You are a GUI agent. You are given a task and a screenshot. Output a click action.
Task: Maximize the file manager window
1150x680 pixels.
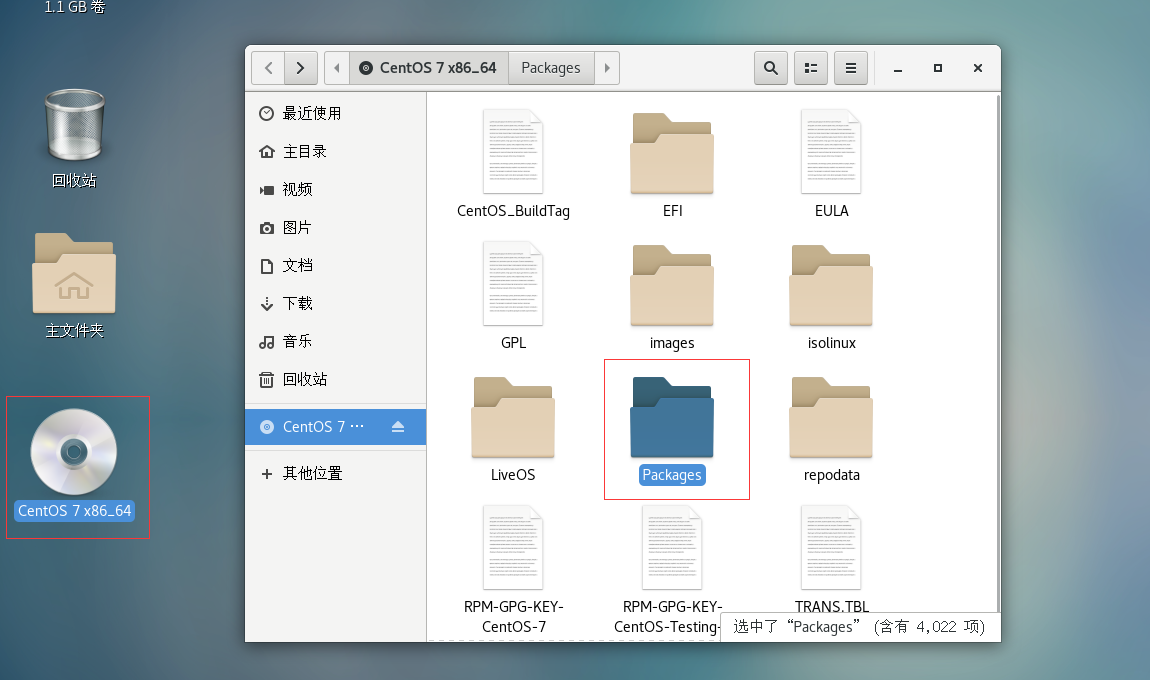point(937,68)
